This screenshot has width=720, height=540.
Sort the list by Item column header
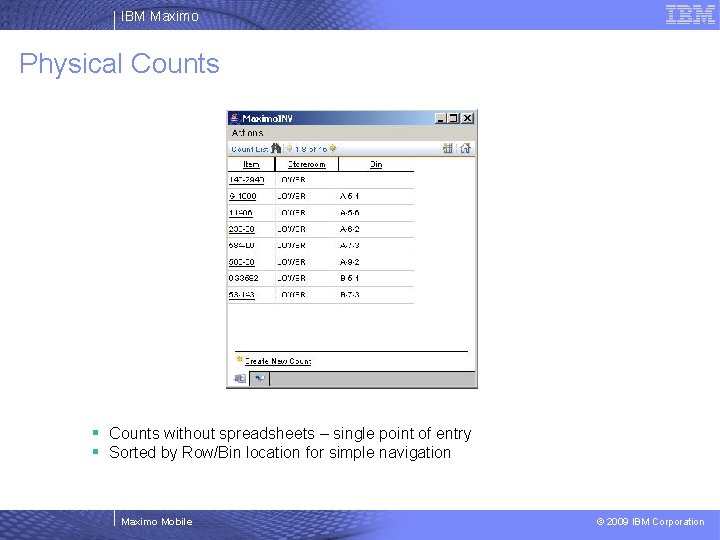[x=251, y=164]
